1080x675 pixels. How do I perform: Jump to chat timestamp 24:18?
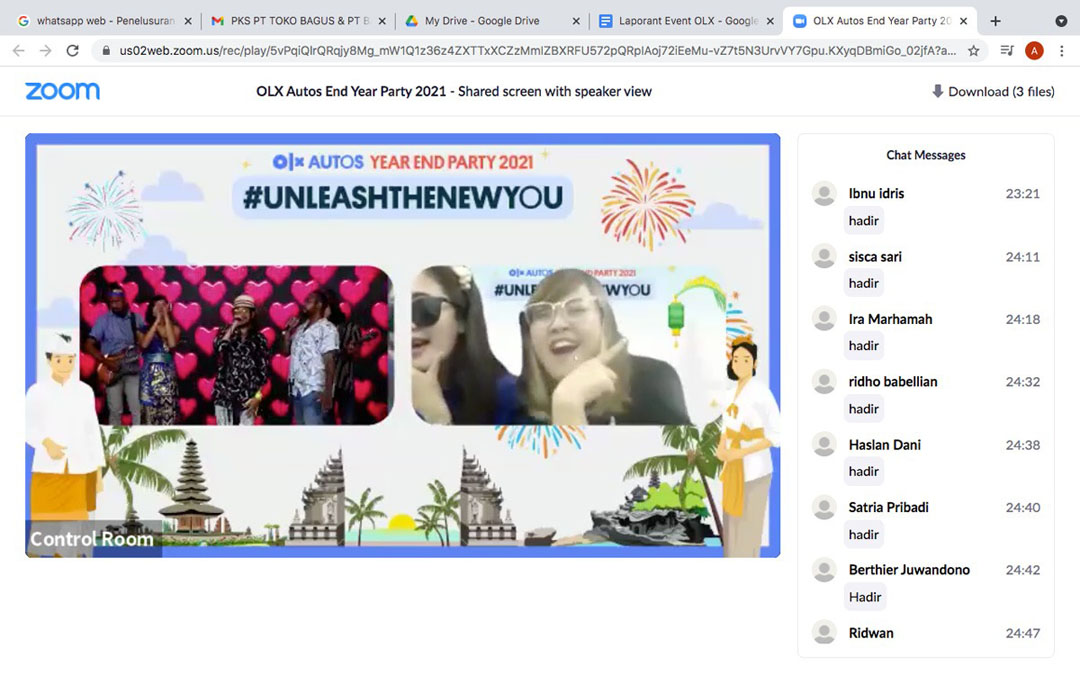(1022, 319)
